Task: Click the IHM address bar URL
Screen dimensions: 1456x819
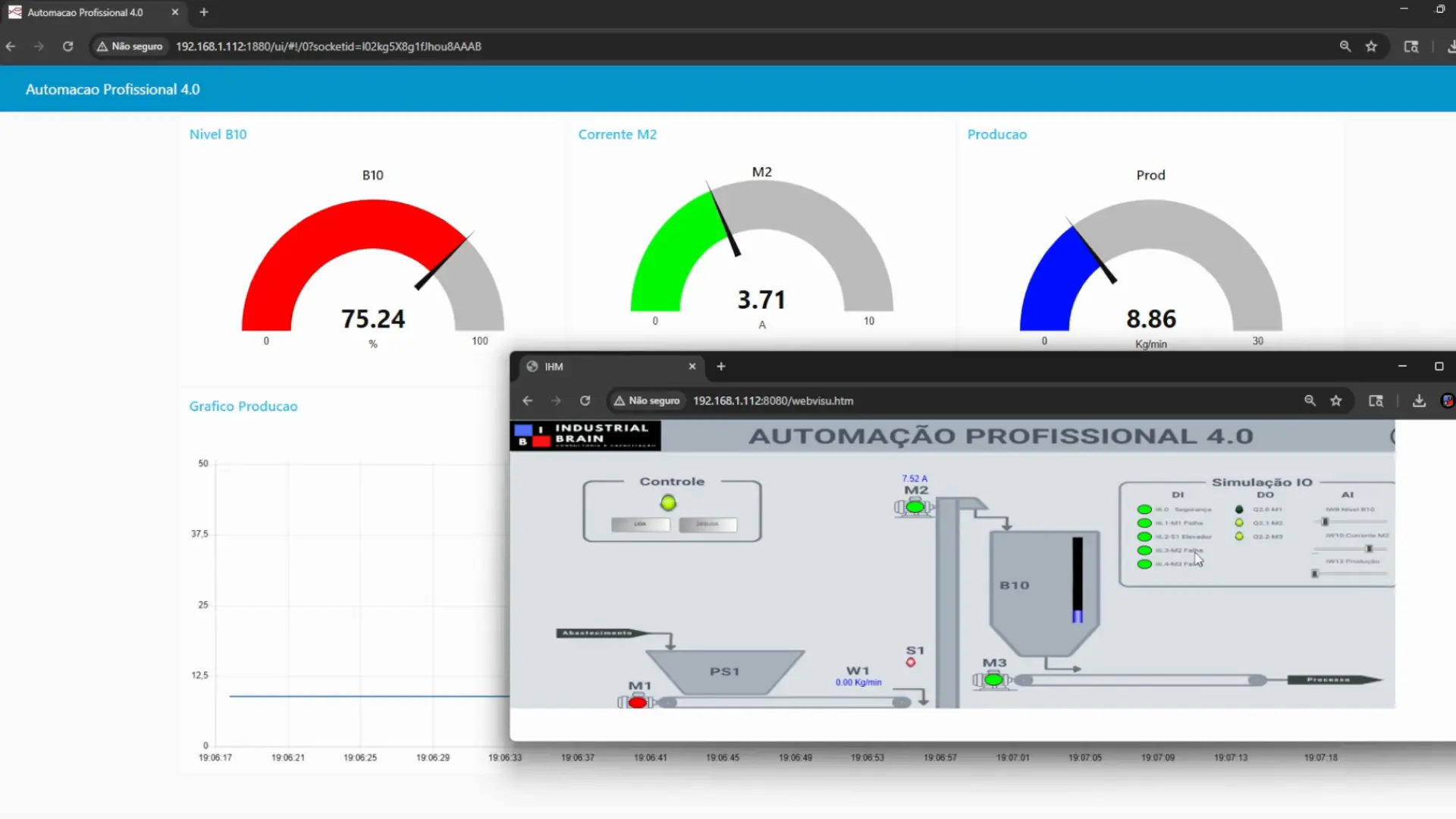Action: (773, 400)
